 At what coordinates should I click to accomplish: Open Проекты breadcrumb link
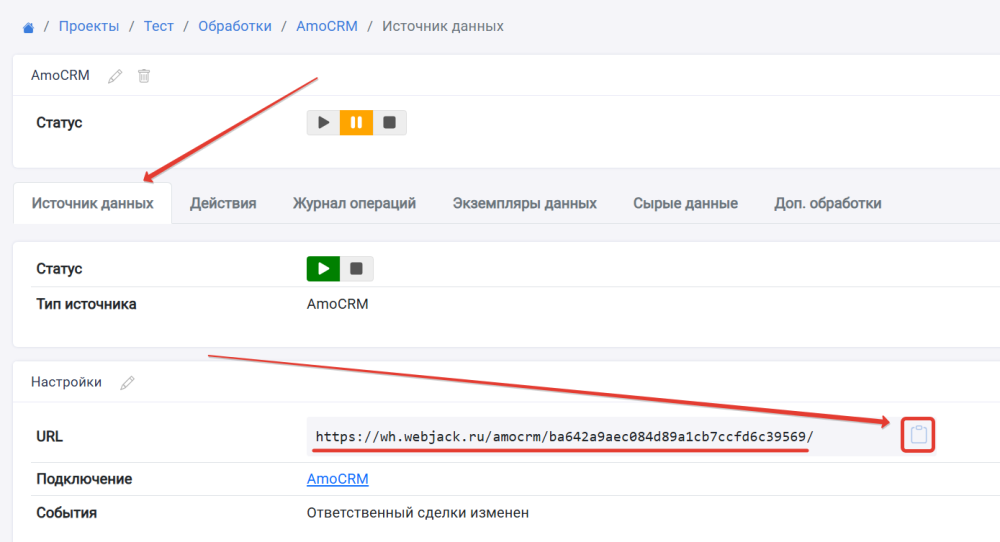click(x=89, y=26)
